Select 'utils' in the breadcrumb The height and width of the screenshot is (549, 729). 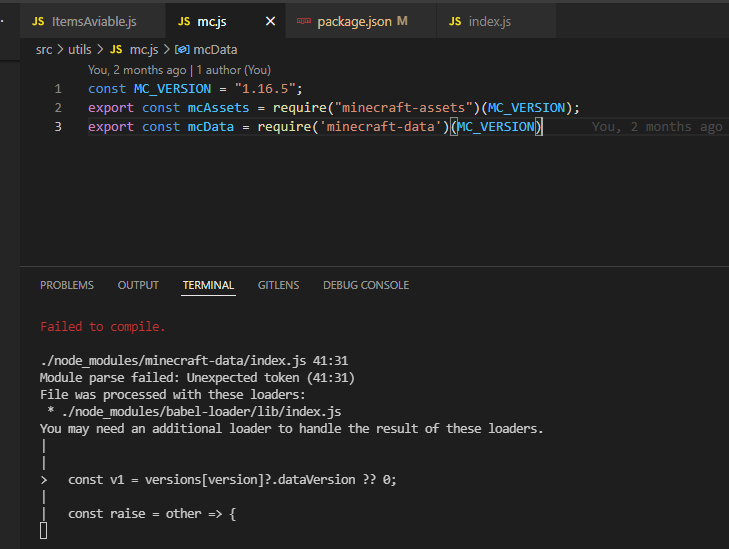(80, 50)
